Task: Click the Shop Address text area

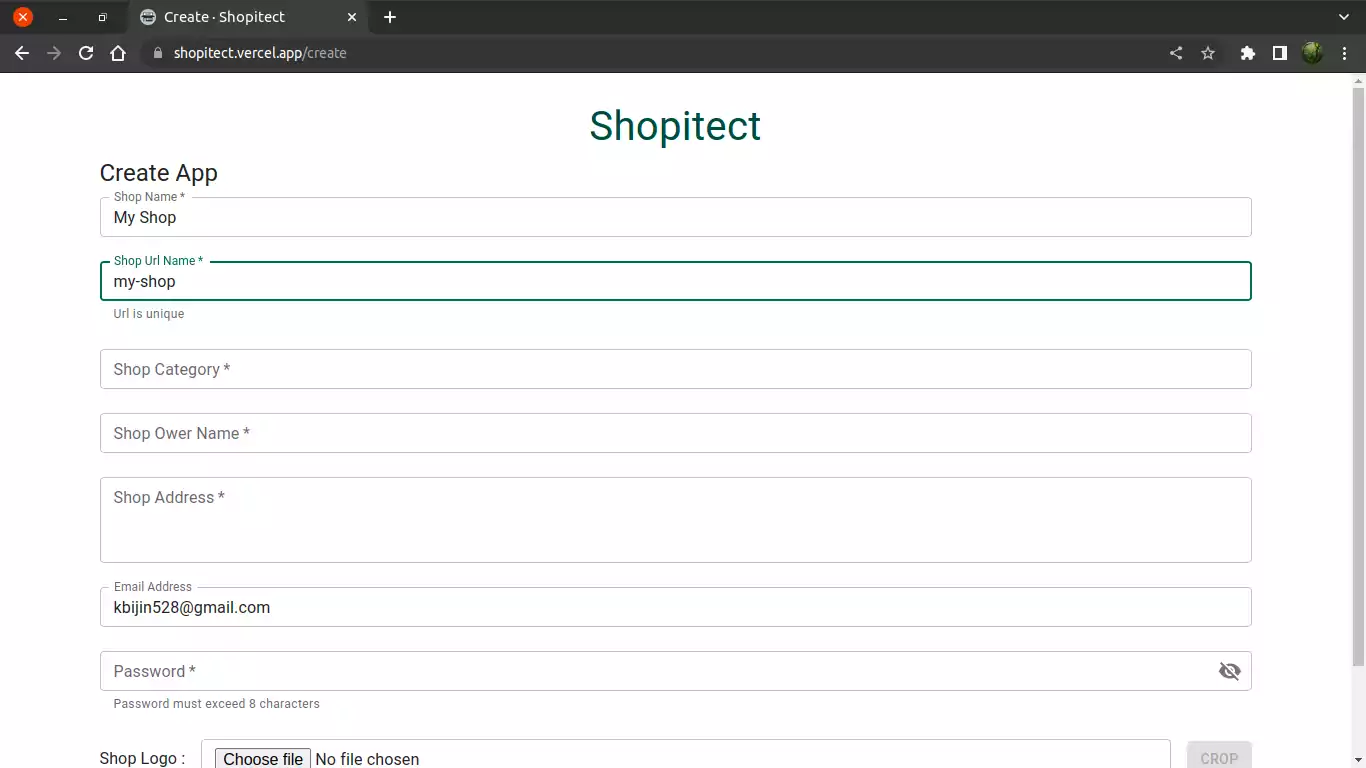Action: [676, 520]
